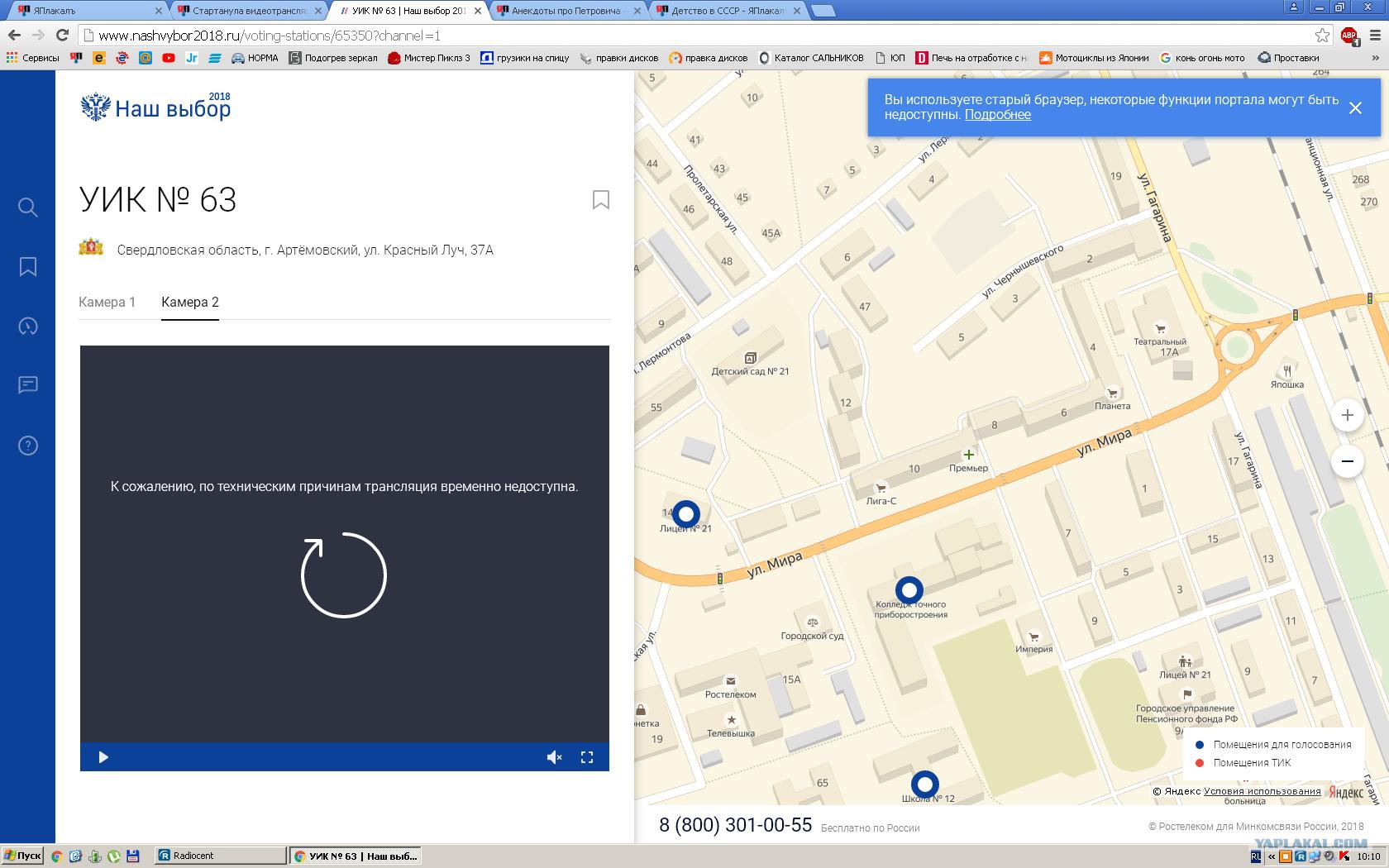The image size is (1389, 868).
Task: Close the УИК № 63 tab
Action: (x=477, y=11)
